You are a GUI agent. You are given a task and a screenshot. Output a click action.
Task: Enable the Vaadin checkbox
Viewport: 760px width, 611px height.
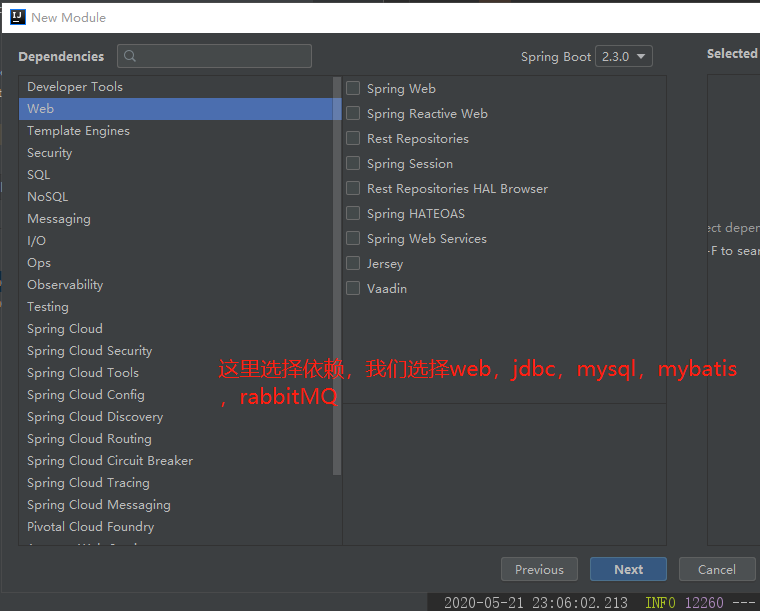click(x=353, y=288)
